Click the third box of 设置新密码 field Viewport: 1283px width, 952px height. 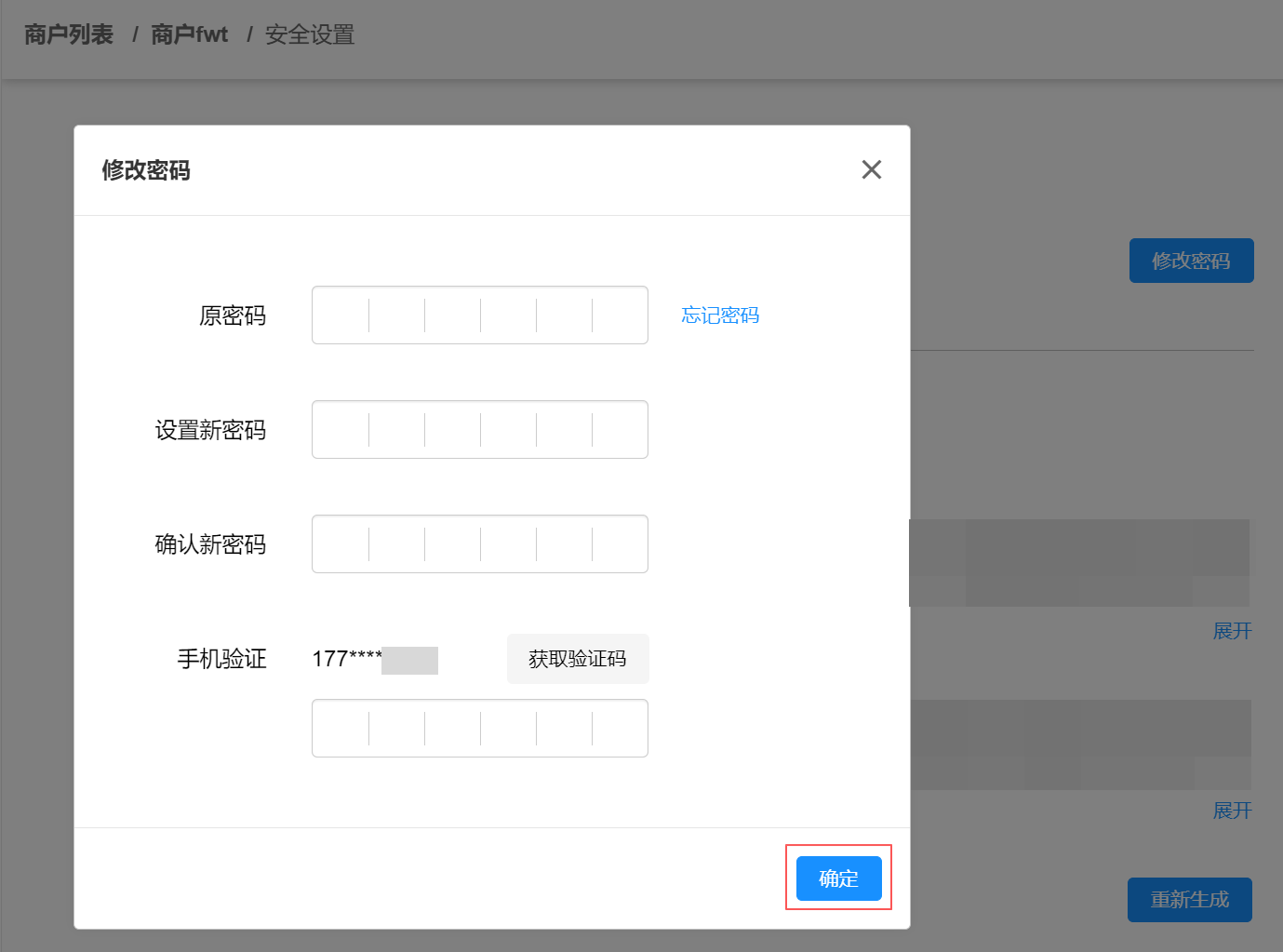(x=452, y=429)
